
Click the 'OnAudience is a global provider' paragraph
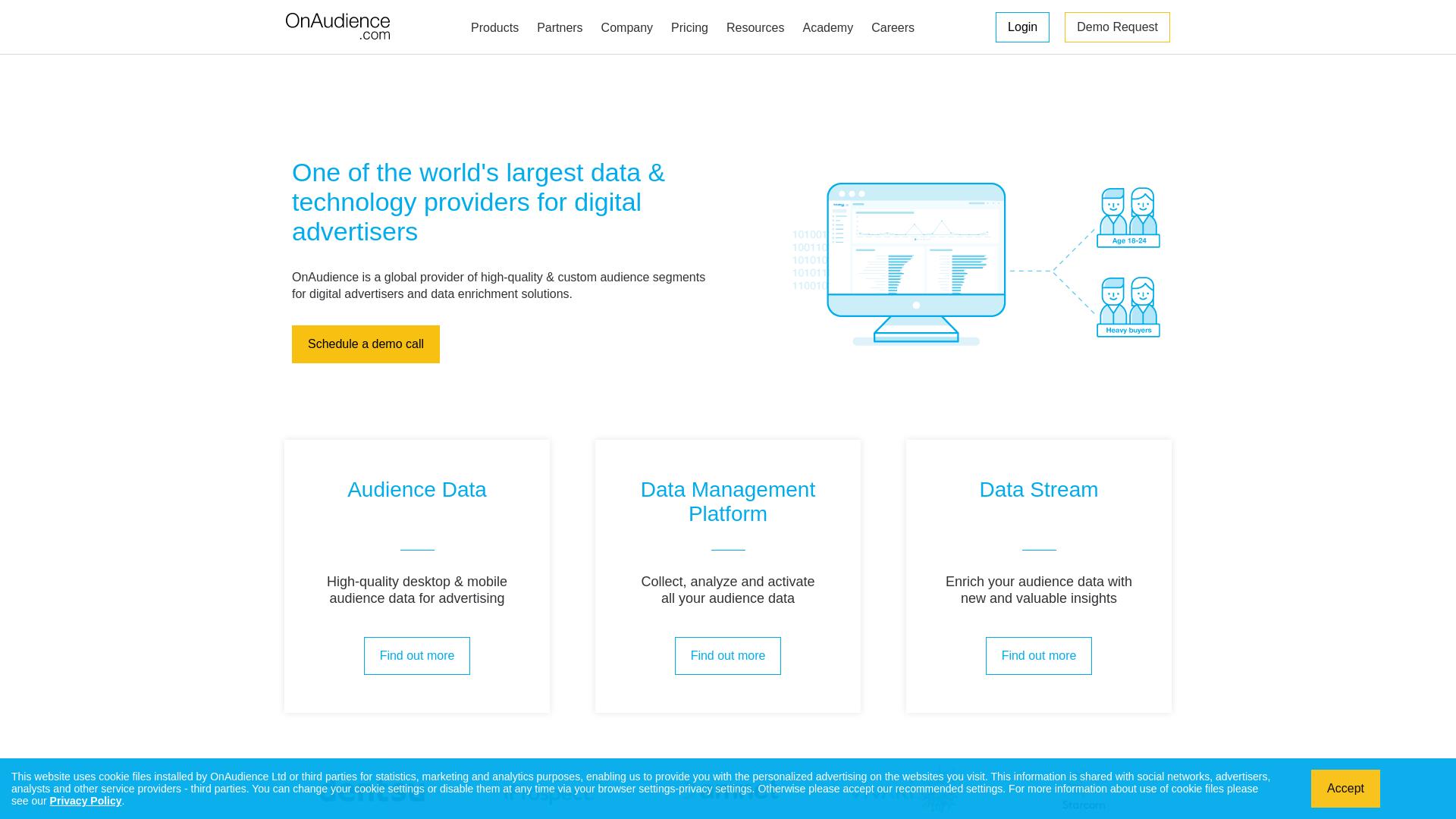click(x=498, y=286)
